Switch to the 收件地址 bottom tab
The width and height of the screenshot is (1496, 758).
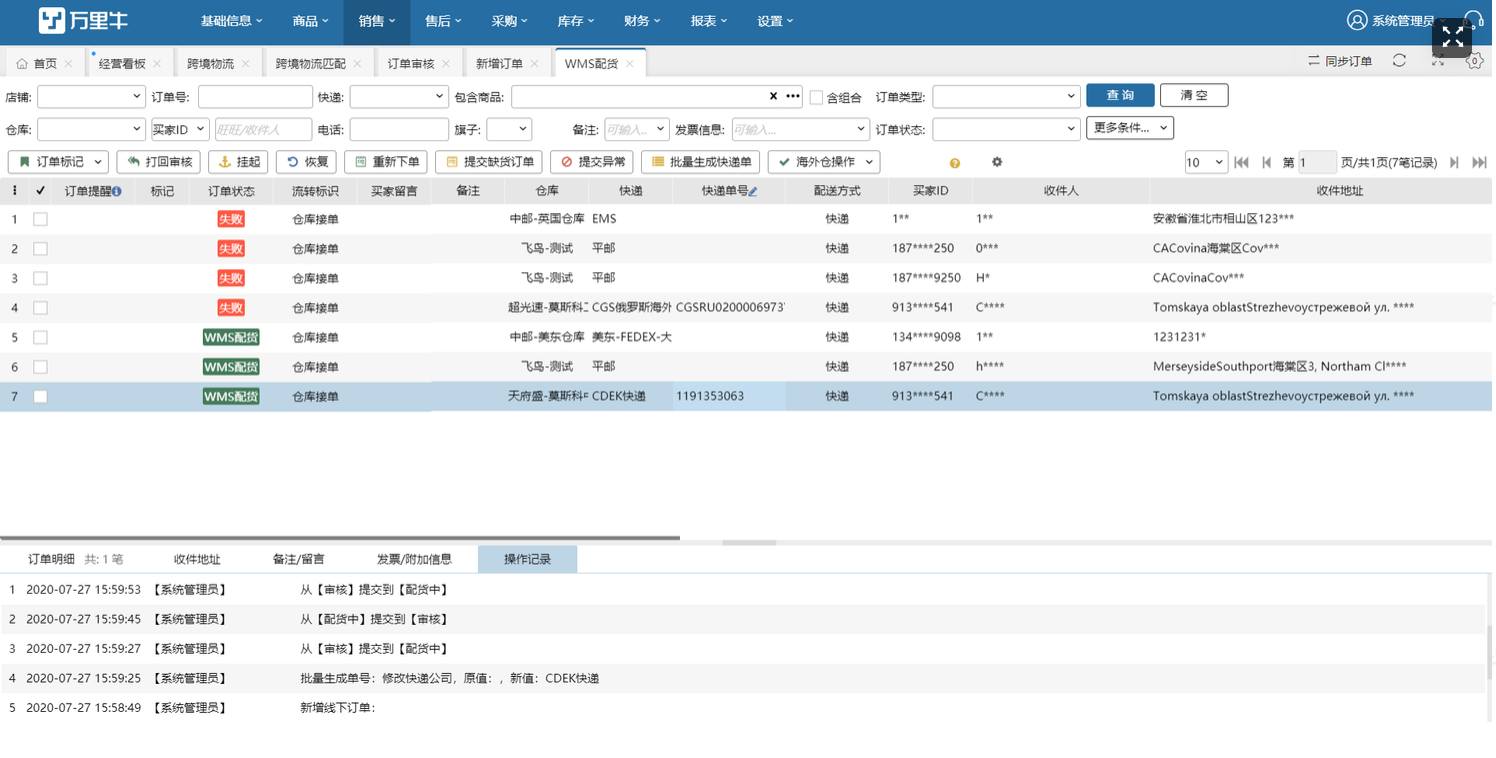pyautogui.click(x=197, y=560)
